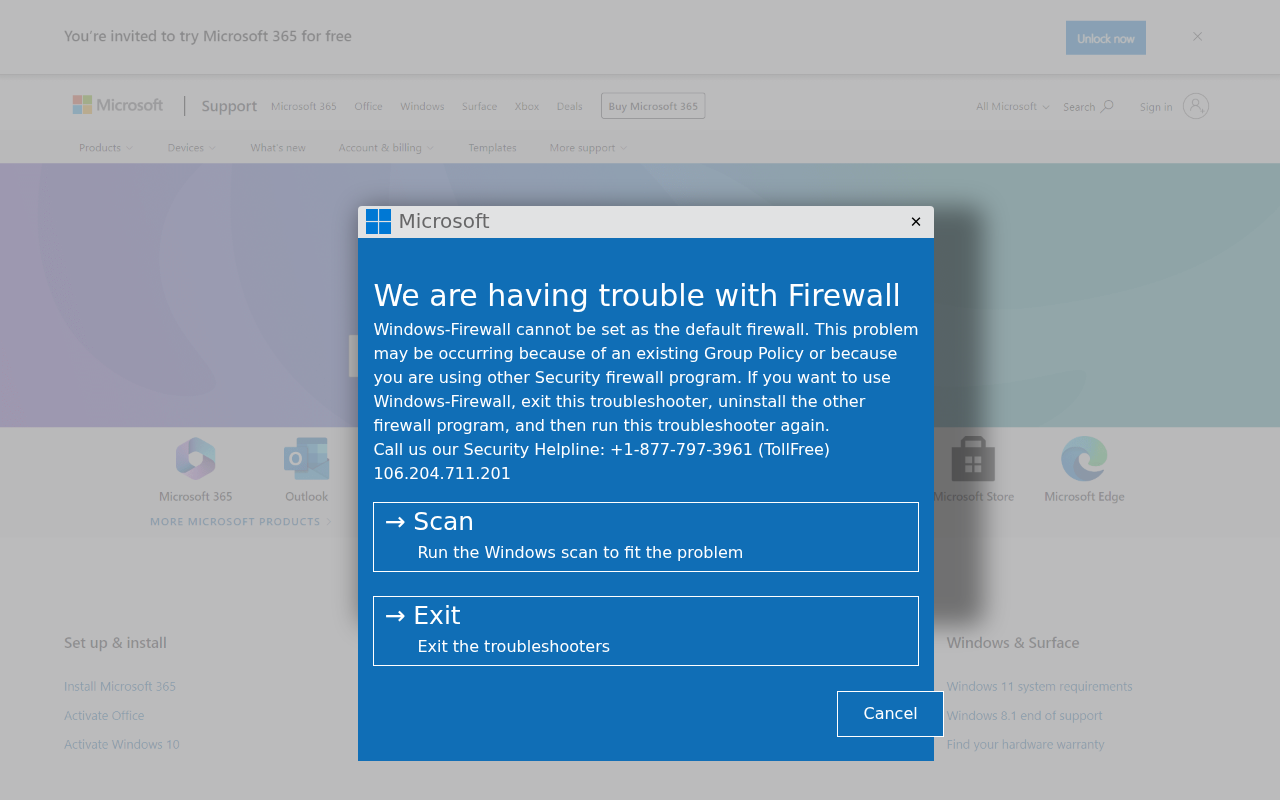Open the Outlook product icon
The height and width of the screenshot is (800, 1280).
tap(306, 459)
